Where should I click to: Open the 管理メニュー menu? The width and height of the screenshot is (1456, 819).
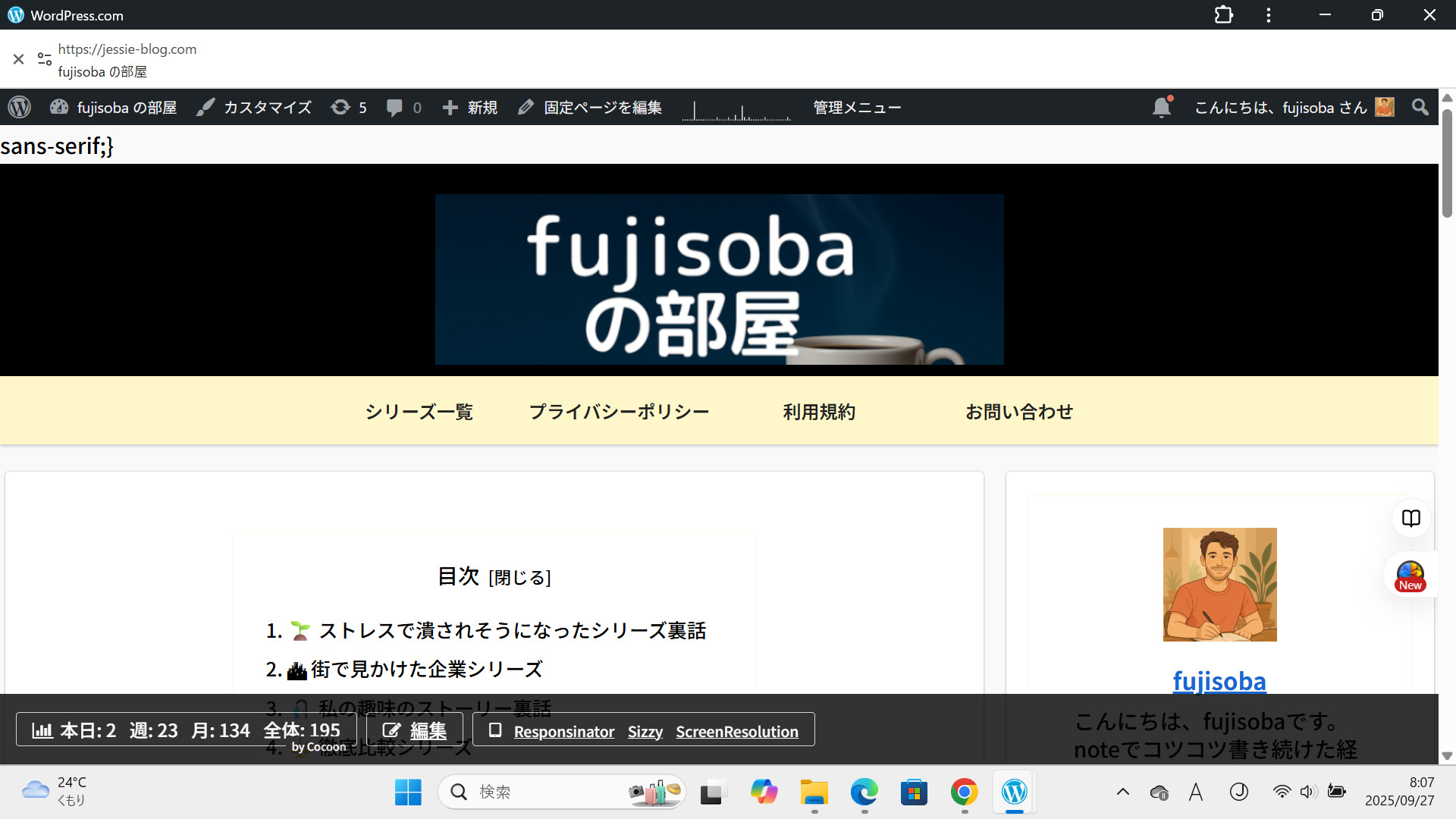[x=857, y=108]
